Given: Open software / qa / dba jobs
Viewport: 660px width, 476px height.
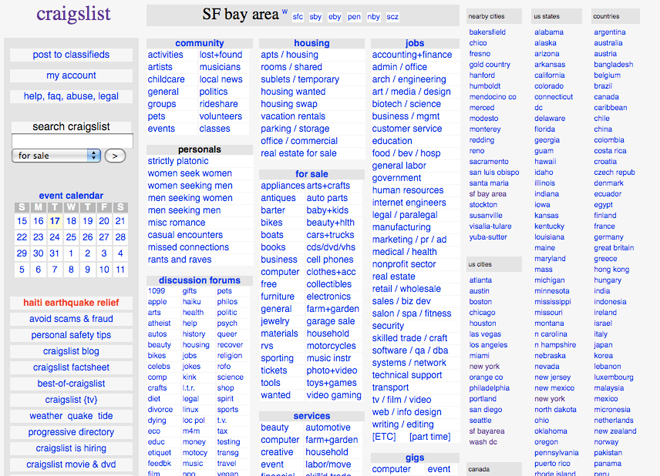Looking at the screenshot, I should coord(410,351).
